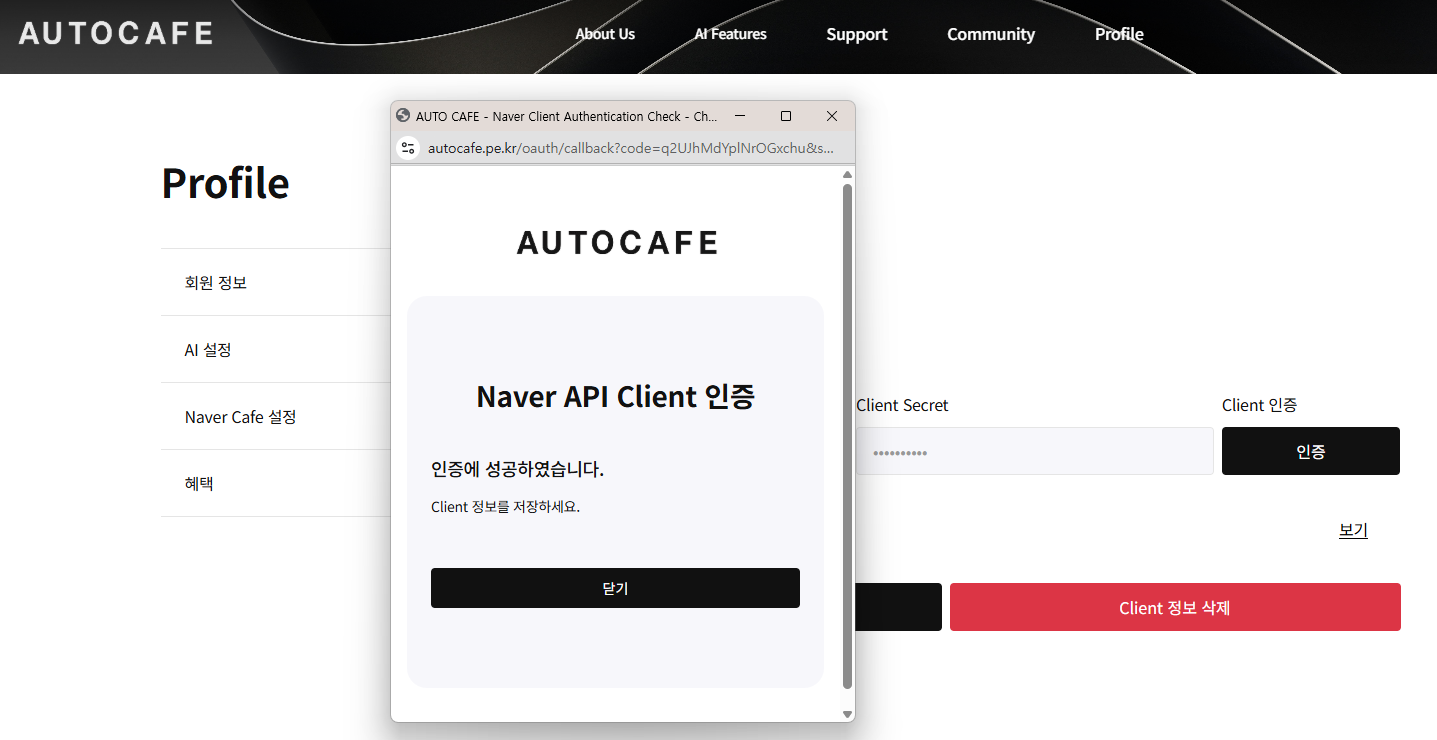Viewport: 1437px width, 740px height.
Task: Click the globe favicon in the popup title bar
Action: [x=403, y=116]
